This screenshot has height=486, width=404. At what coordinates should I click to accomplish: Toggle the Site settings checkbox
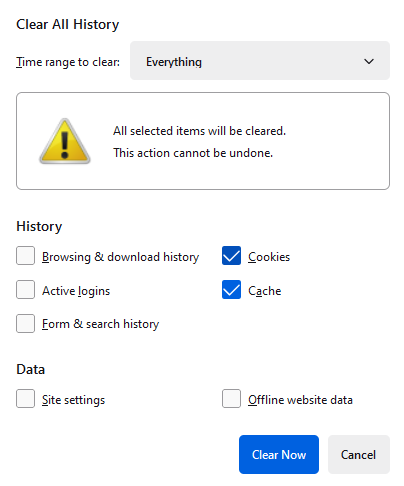click(25, 398)
